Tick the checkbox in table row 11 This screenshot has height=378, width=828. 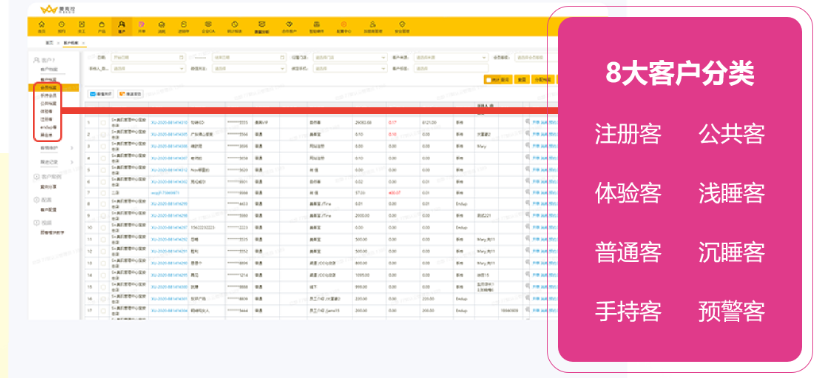coord(103,239)
